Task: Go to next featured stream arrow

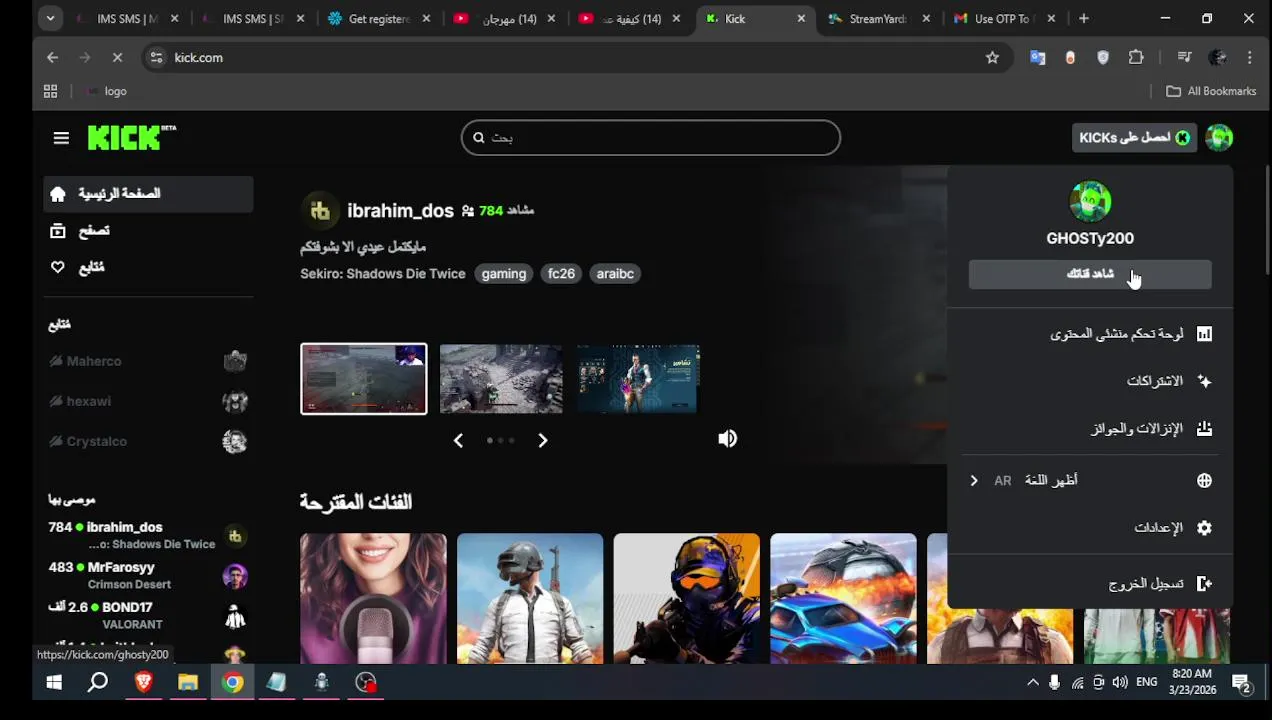Action: point(543,440)
